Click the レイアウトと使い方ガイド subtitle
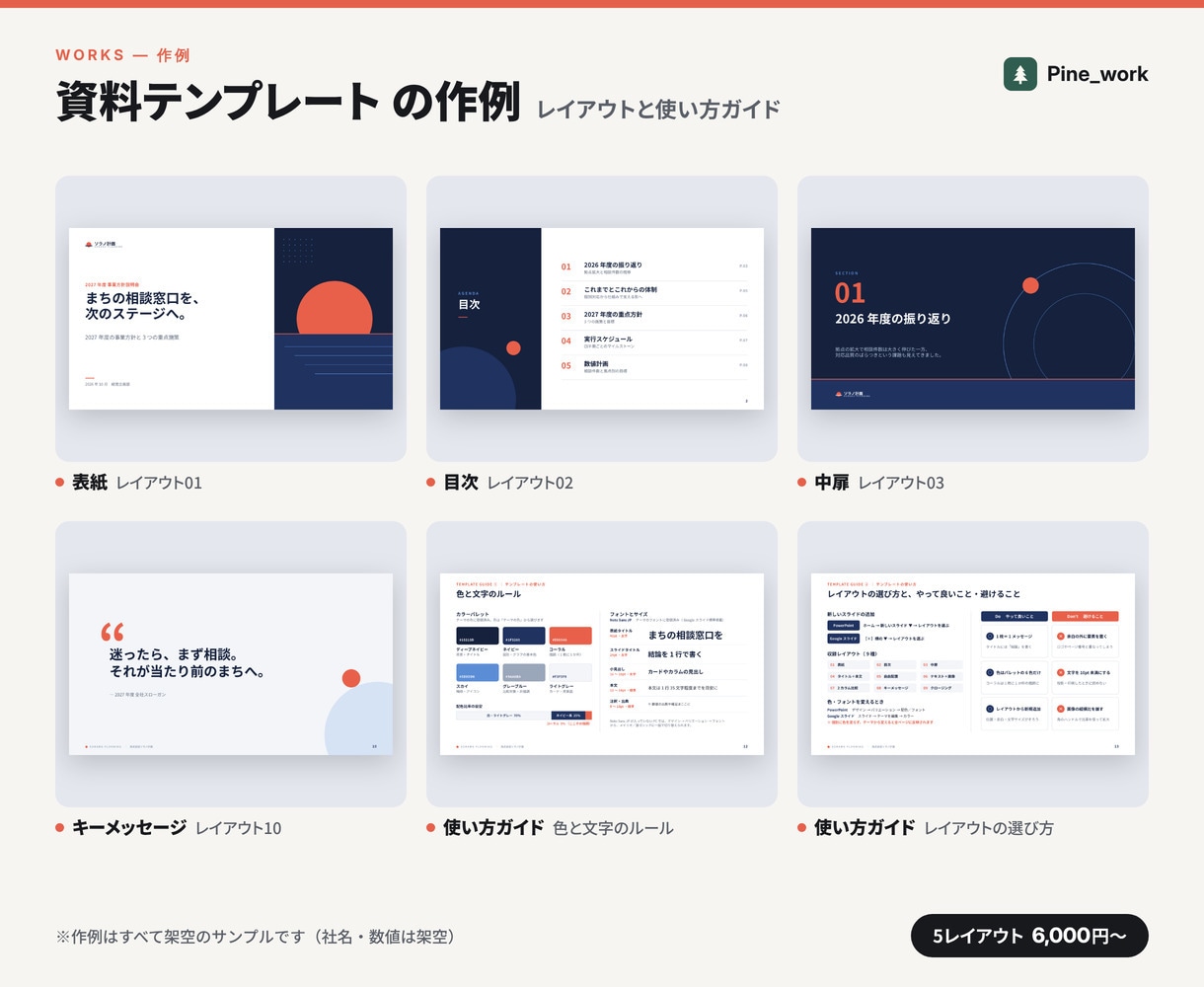The height and width of the screenshot is (987, 1204). point(659,109)
